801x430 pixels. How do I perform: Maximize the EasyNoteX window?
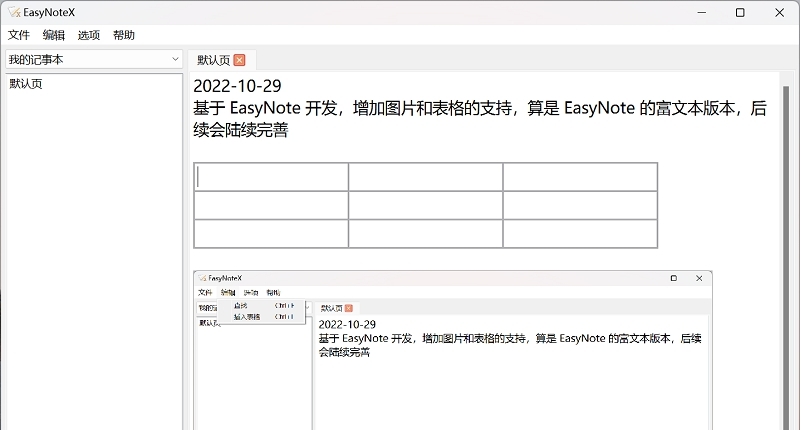coord(740,12)
